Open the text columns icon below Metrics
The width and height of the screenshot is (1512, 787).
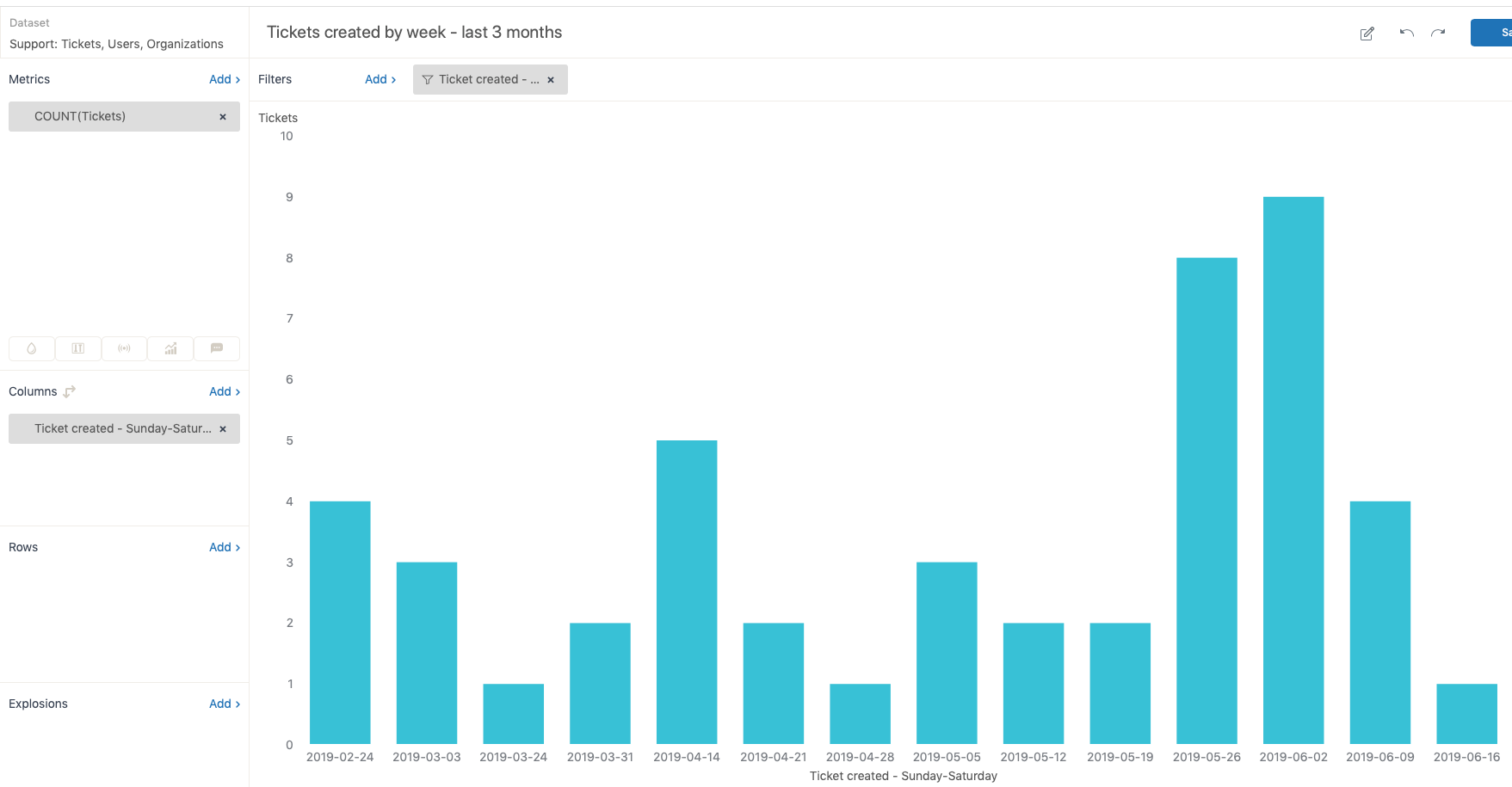78,348
